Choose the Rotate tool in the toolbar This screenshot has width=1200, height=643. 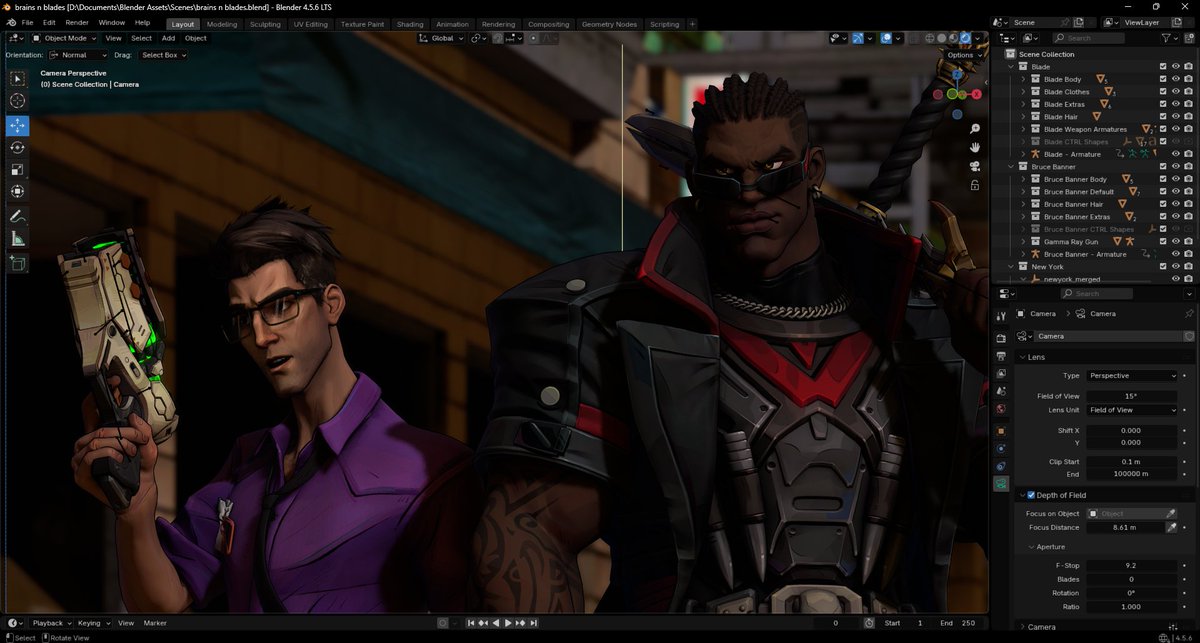click(x=18, y=147)
